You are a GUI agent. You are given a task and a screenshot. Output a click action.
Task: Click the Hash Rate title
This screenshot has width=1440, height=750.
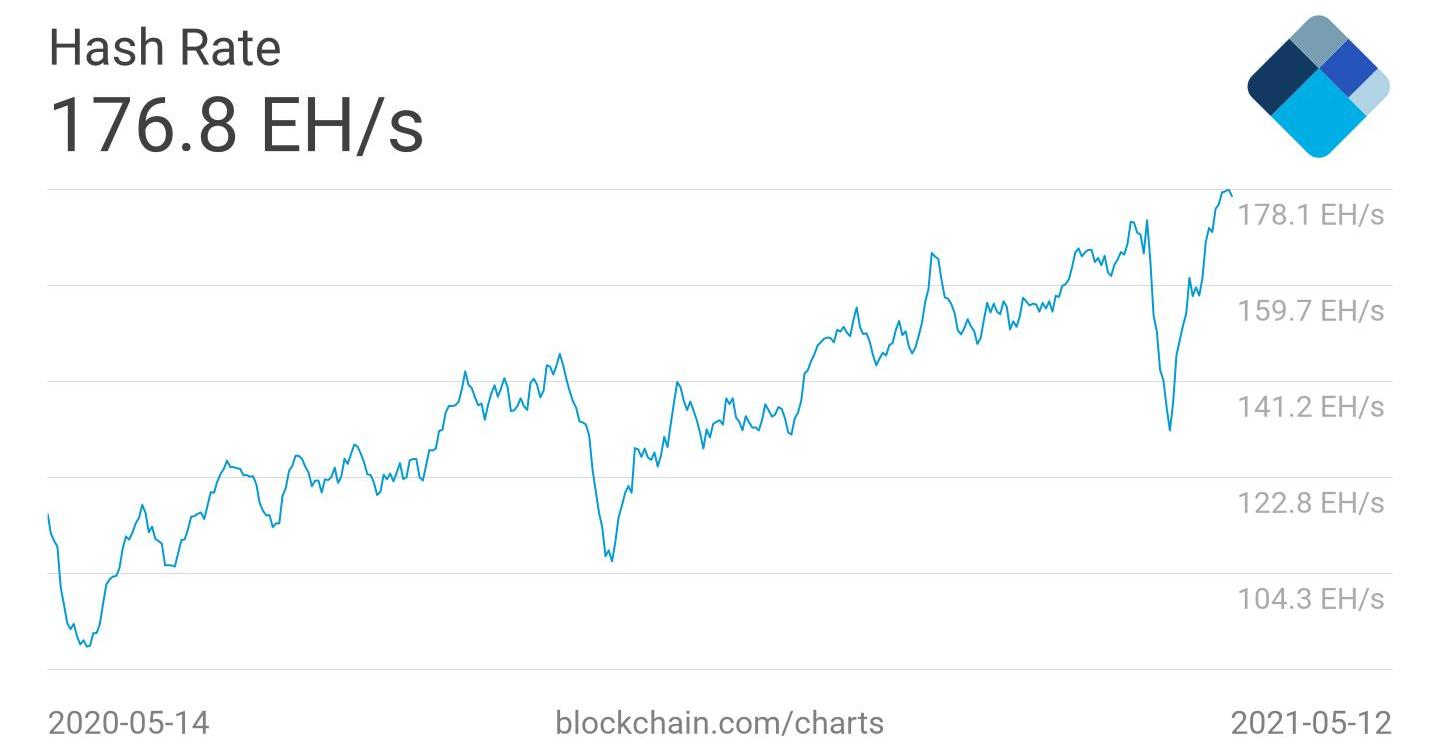coord(165,48)
